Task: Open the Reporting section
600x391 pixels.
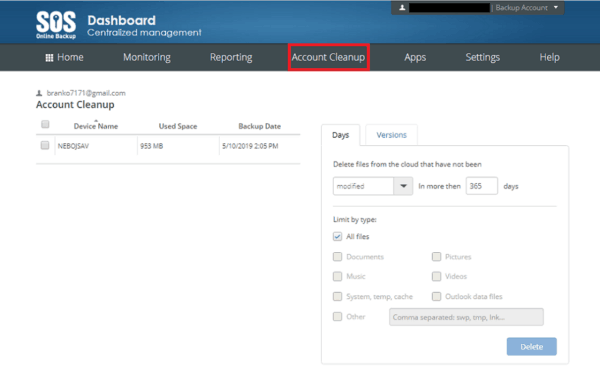Action: (x=231, y=57)
